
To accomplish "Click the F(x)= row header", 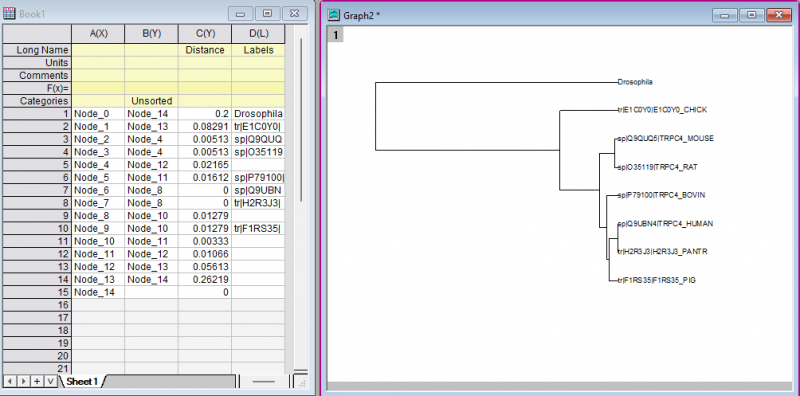I will 37,88.
